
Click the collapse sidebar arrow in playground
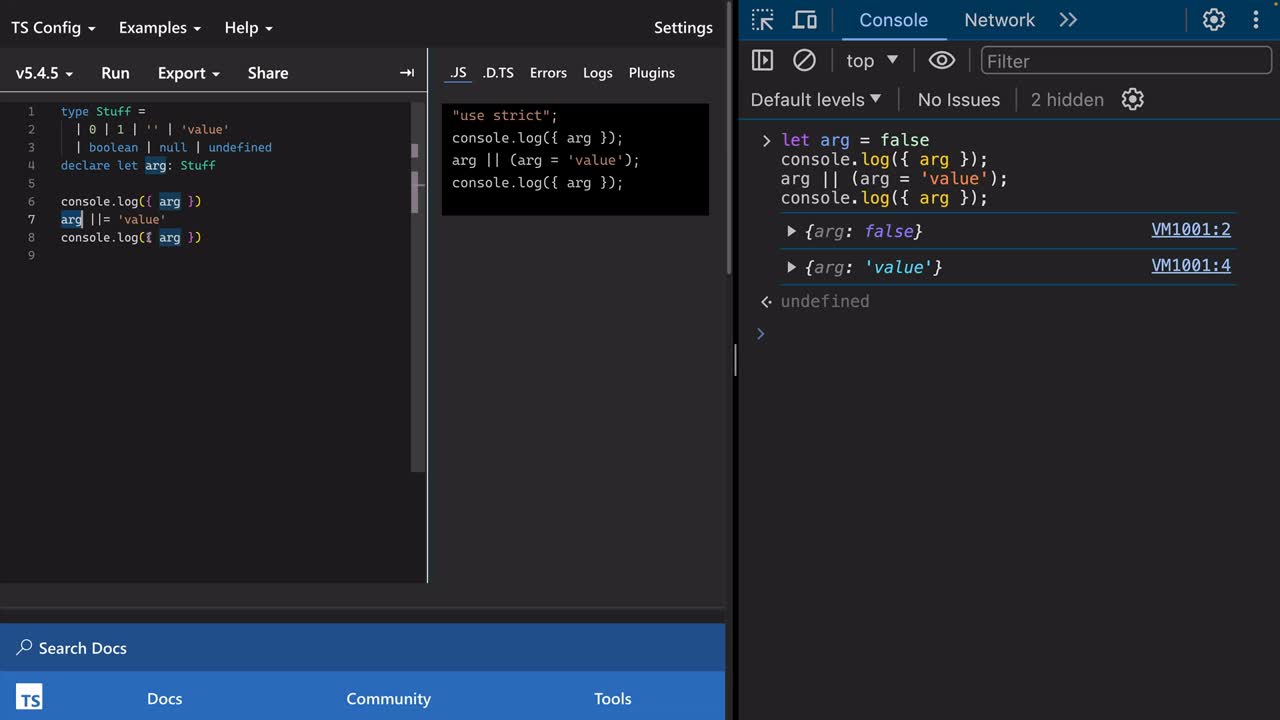tap(406, 73)
